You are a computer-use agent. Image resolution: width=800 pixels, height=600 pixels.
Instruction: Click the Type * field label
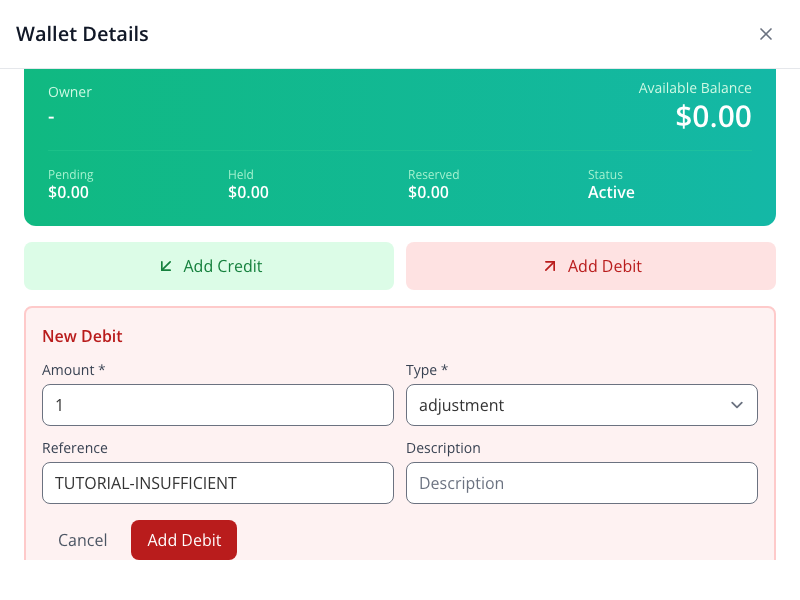(427, 370)
